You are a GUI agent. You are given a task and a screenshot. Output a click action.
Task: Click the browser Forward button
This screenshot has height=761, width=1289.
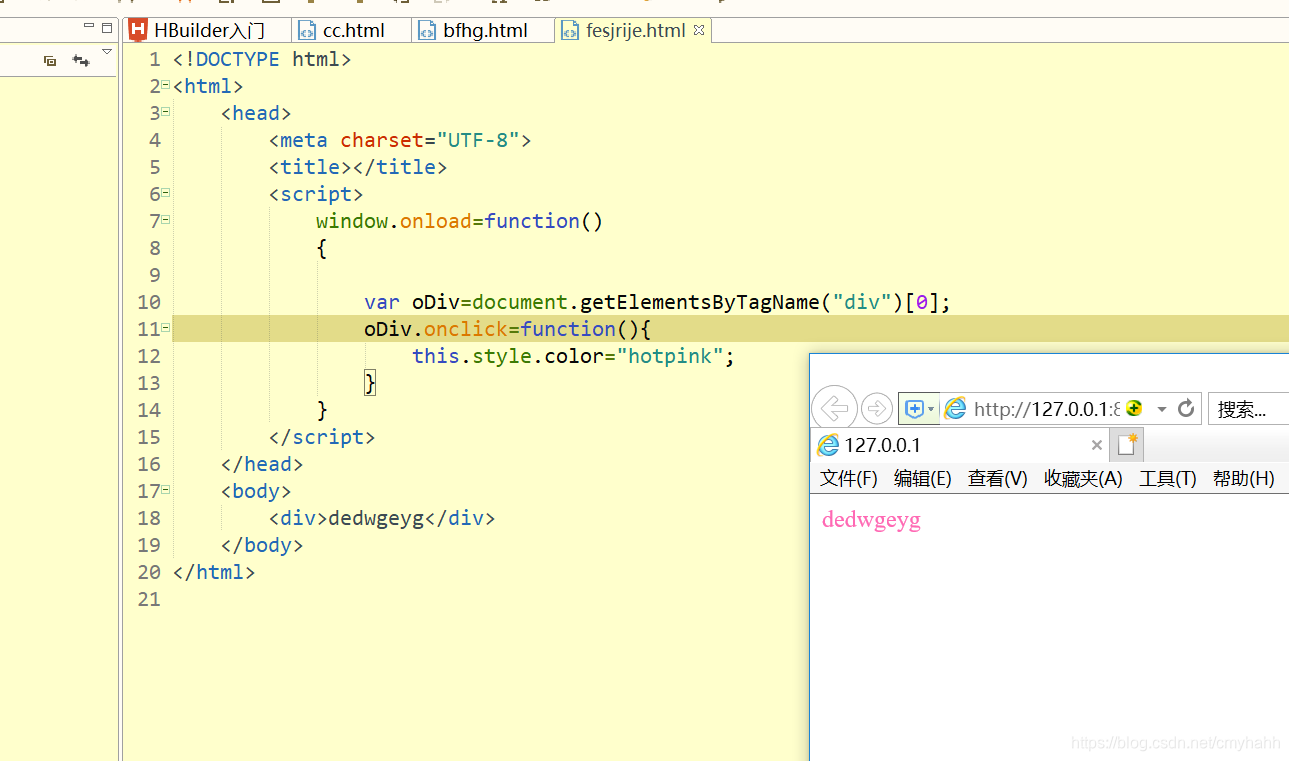point(876,408)
